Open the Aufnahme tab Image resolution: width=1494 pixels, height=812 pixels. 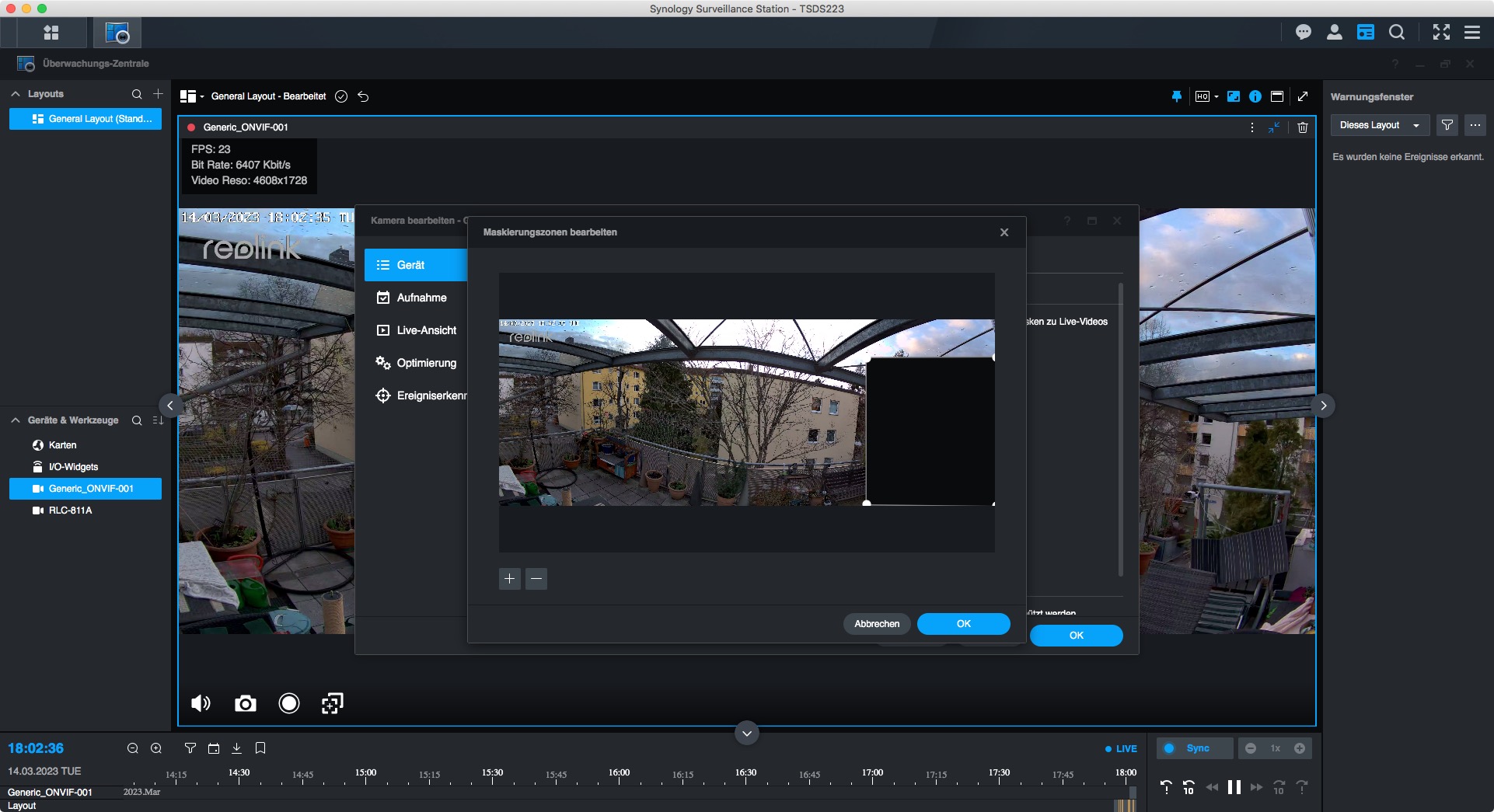point(421,298)
